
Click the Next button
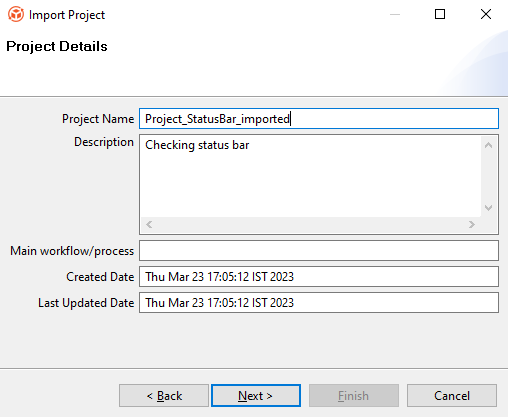tap(256, 396)
